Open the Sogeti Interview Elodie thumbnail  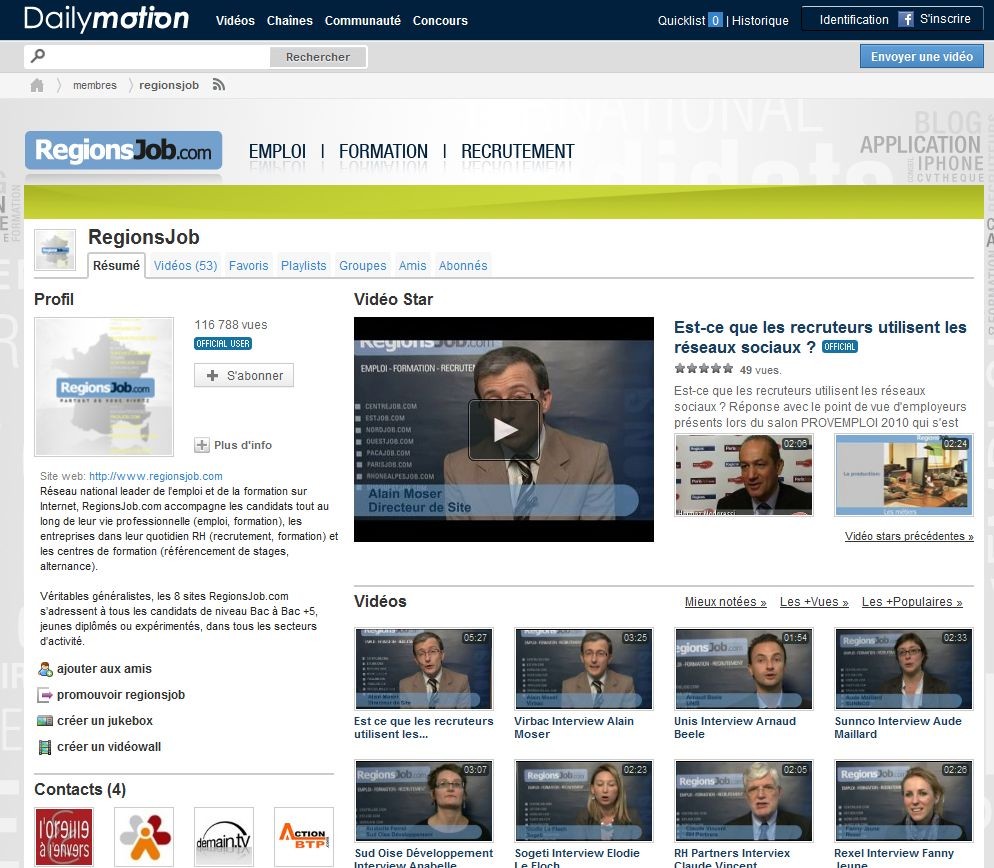coord(584,801)
